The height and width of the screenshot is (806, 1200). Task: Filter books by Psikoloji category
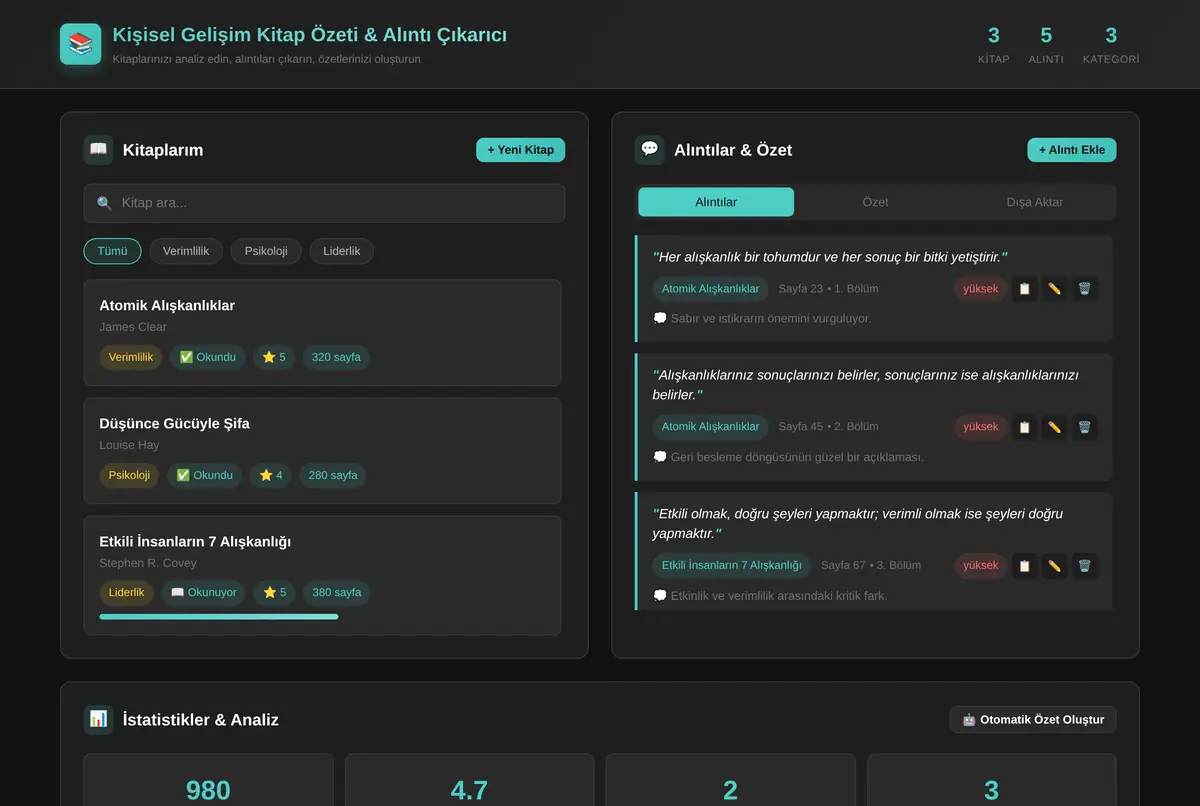266,251
